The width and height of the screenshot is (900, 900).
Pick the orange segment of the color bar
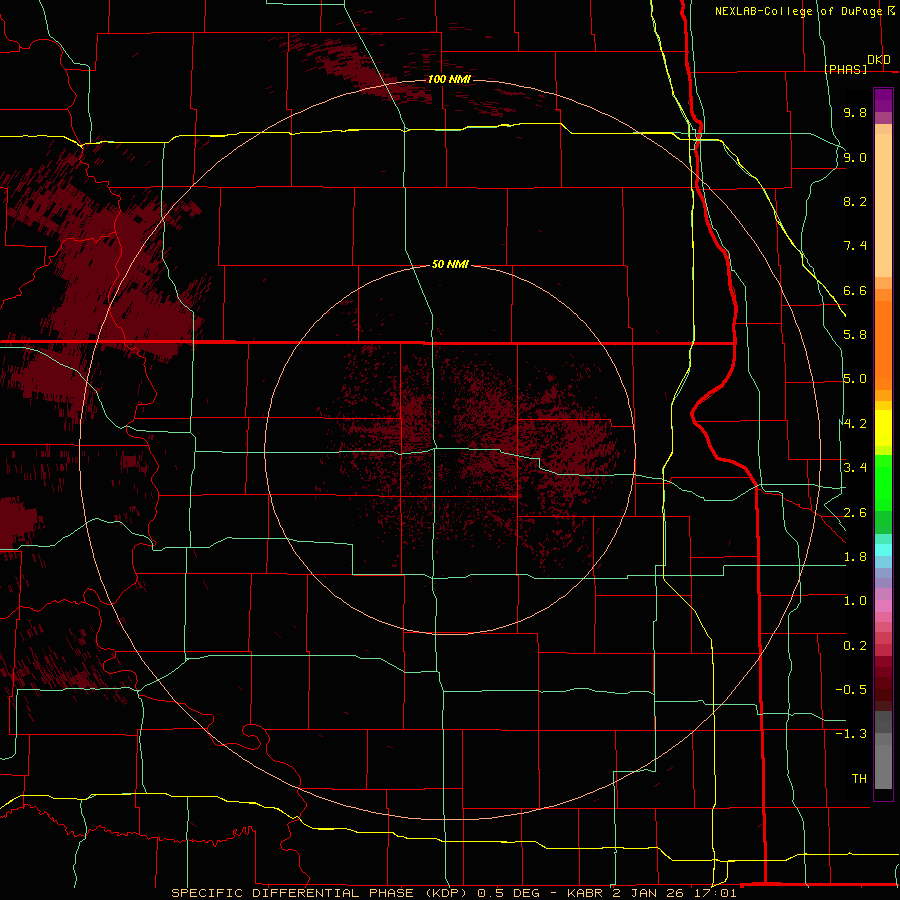(883, 344)
